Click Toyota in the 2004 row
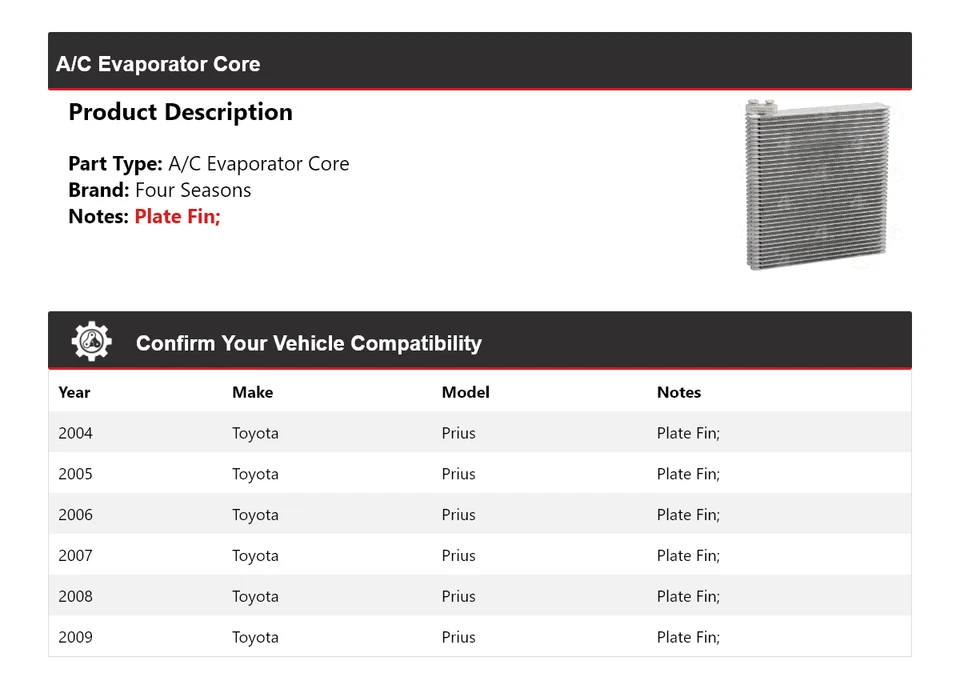The image size is (960, 689). [255, 433]
